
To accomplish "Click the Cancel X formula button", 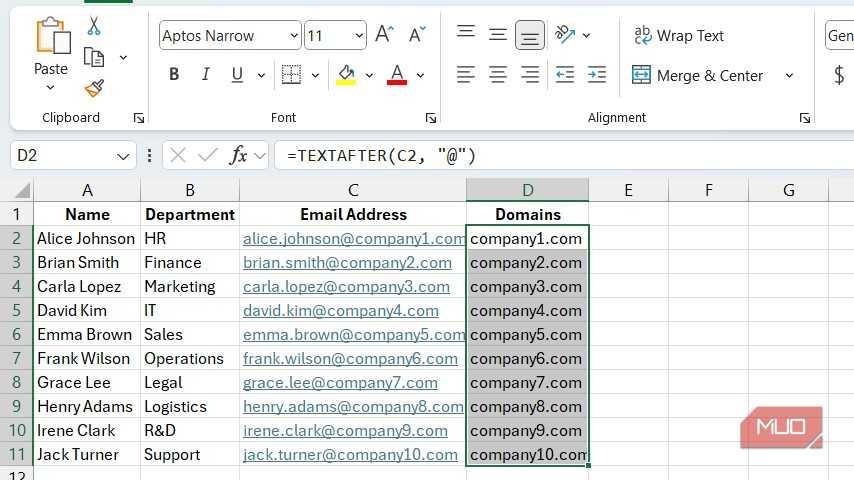I will point(178,156).
